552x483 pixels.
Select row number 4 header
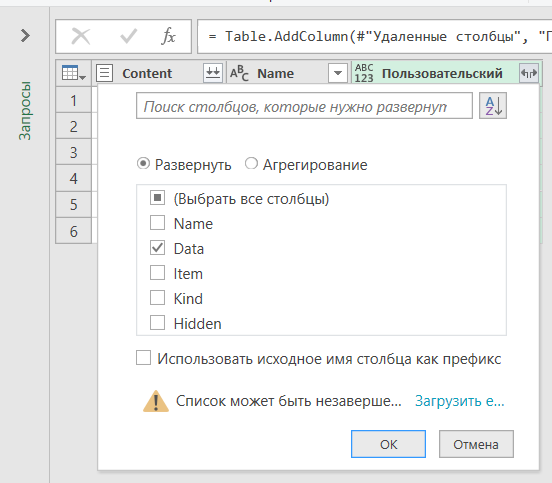(74, 178)
